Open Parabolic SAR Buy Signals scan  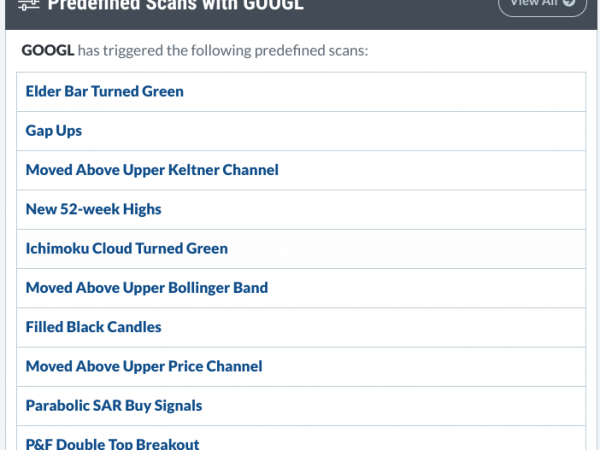[114, 406]
